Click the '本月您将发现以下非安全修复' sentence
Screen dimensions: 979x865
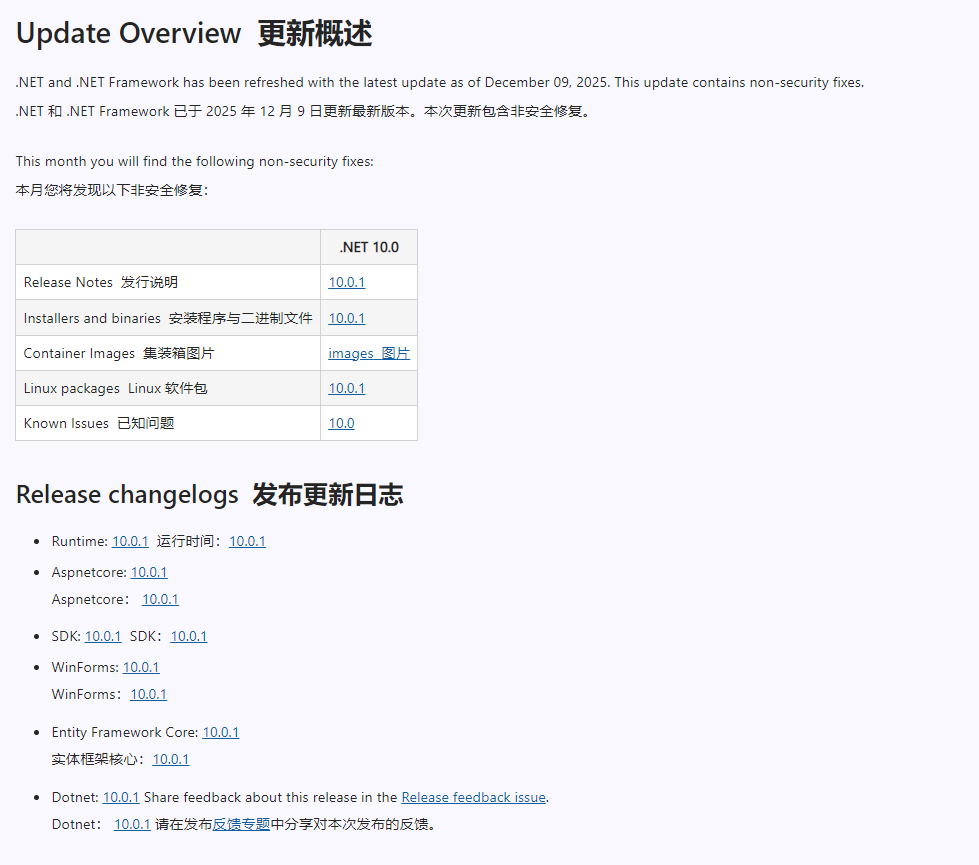(112, 190)
